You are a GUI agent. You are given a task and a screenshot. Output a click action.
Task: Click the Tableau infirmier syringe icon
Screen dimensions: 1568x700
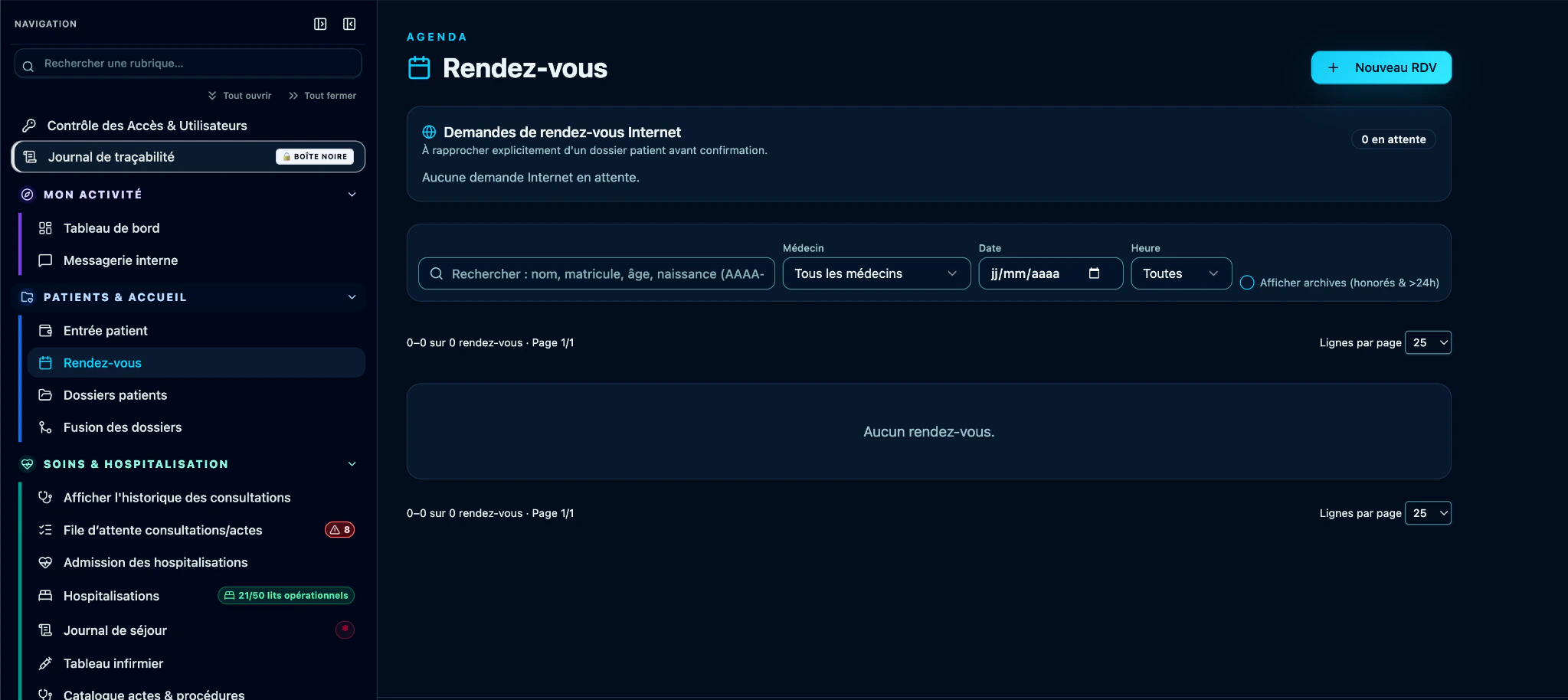pyautogui.click(x=45, y=663)
